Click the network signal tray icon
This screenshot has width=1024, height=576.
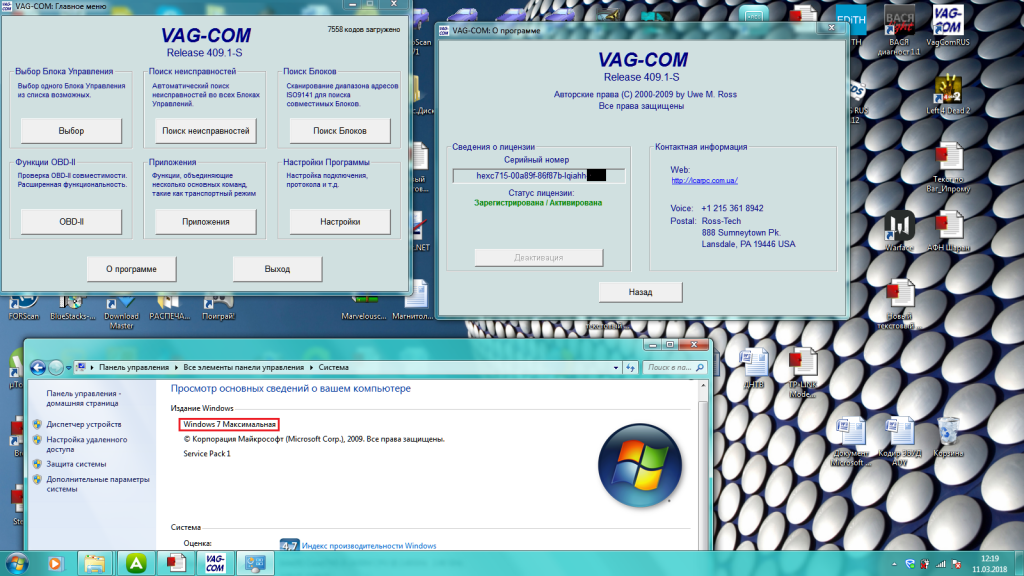tap(939, 562)
